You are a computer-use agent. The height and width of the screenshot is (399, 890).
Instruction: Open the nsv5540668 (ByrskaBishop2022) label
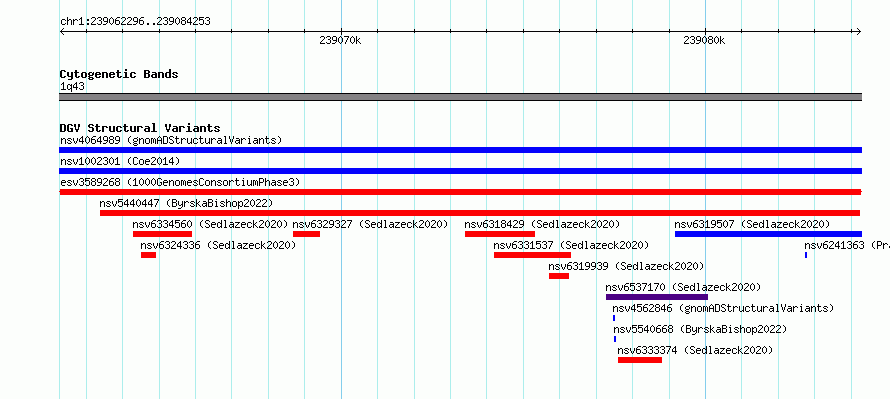[x=700, y=329]
